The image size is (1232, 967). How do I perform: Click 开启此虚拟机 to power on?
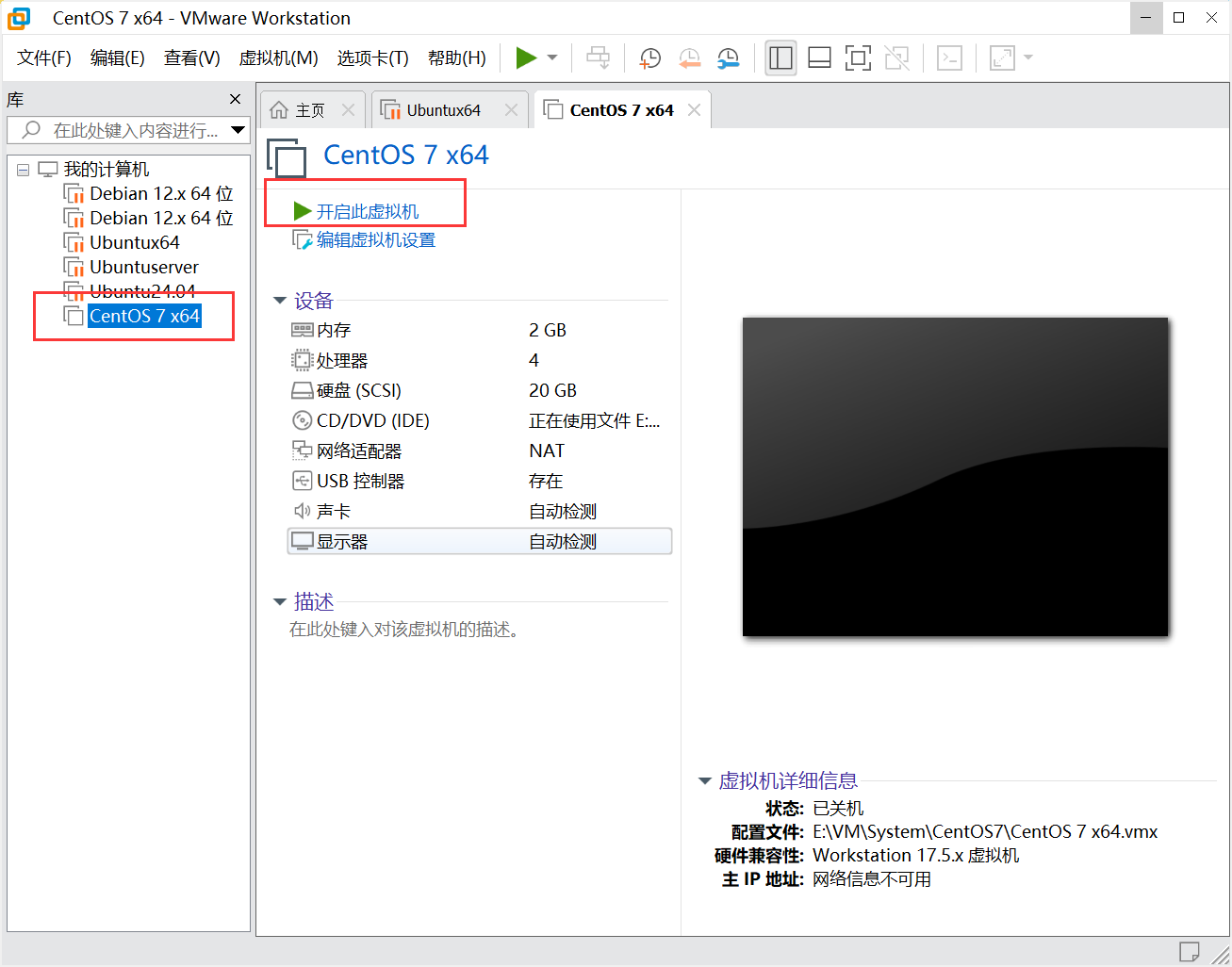coord(368,211)
